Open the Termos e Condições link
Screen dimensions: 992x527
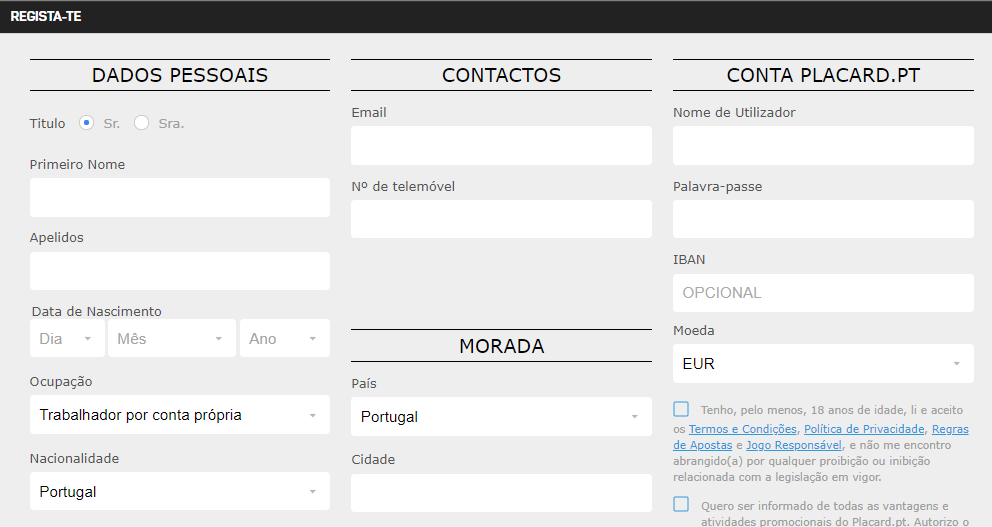coord(743,429)
